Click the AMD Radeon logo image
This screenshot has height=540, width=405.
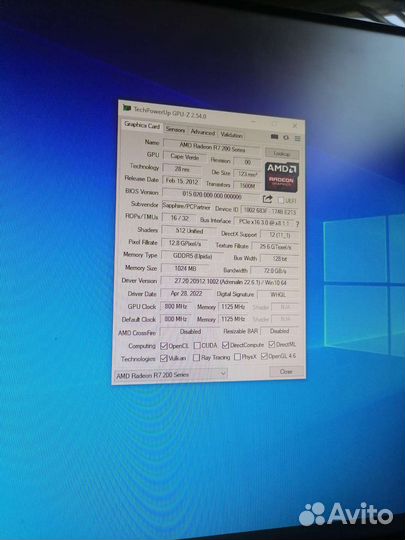[x=281, y=177]
